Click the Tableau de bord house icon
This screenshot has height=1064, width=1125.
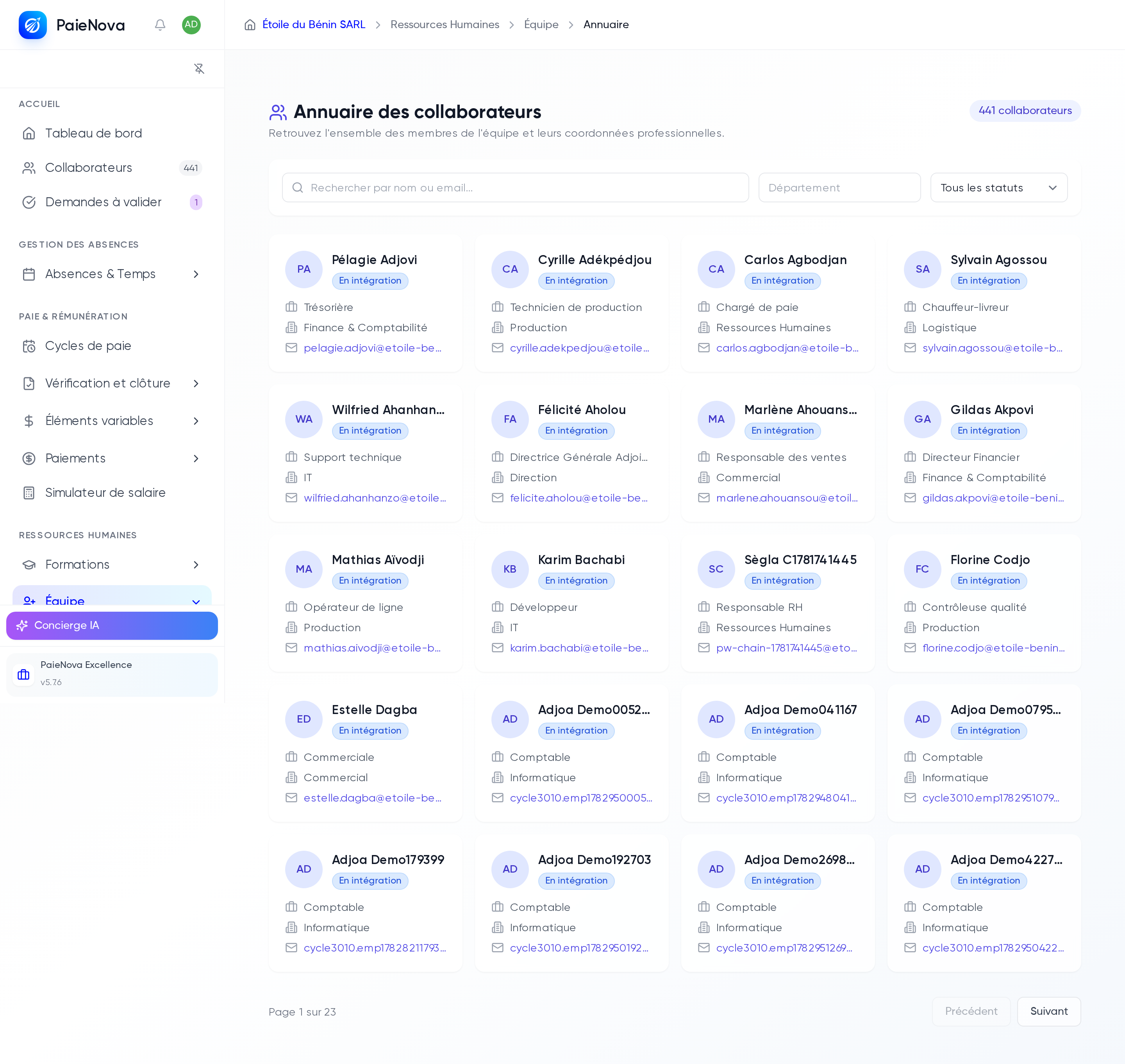29,133
